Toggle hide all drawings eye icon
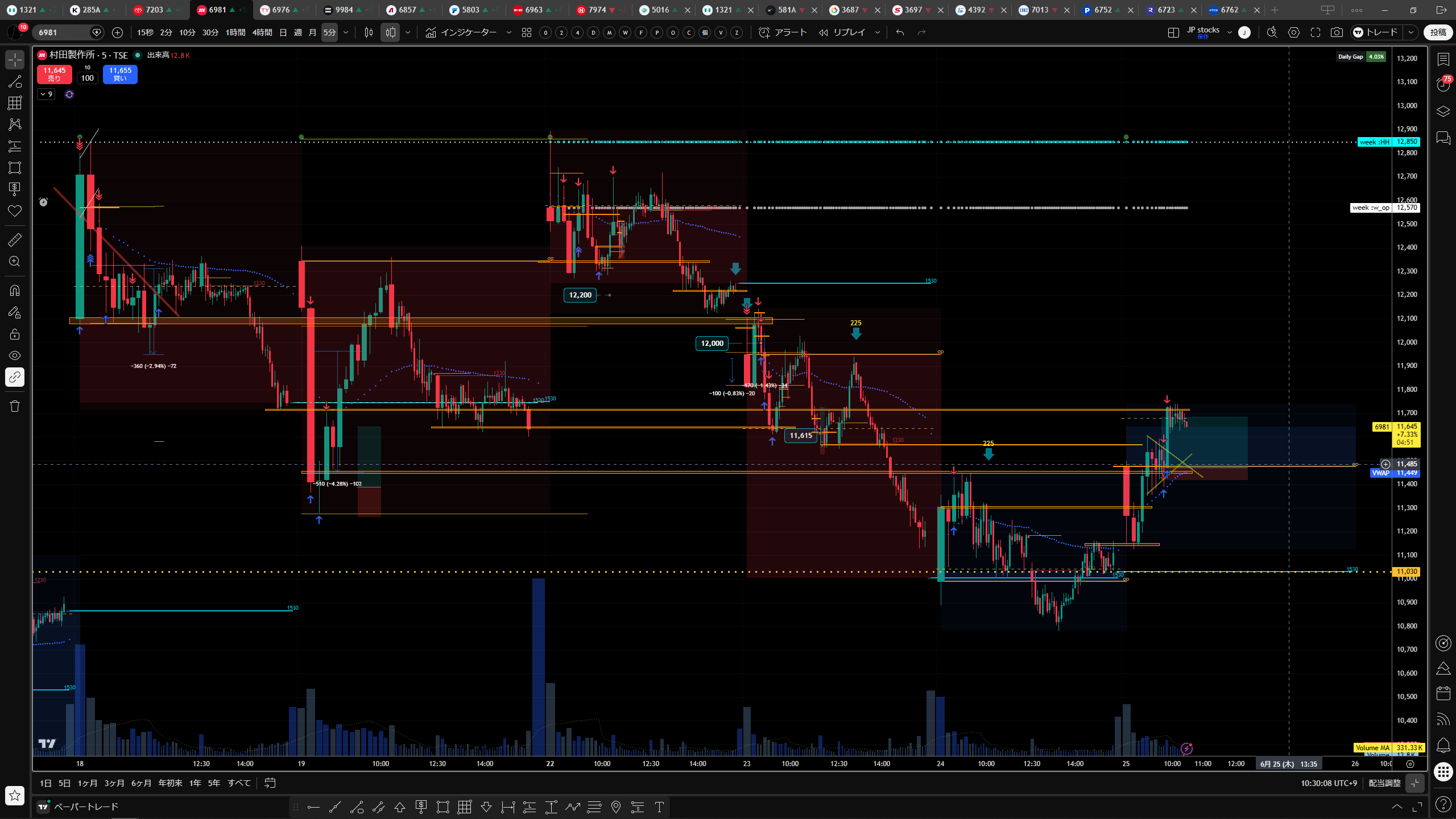 point(15,355)
